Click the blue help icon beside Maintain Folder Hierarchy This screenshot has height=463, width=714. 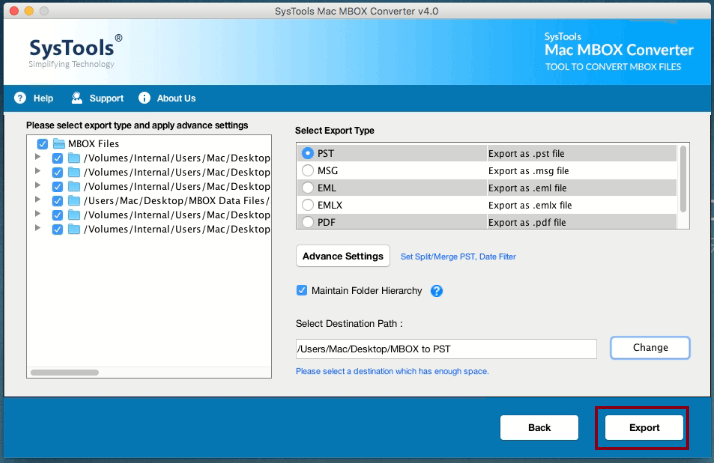pos(437,291)
